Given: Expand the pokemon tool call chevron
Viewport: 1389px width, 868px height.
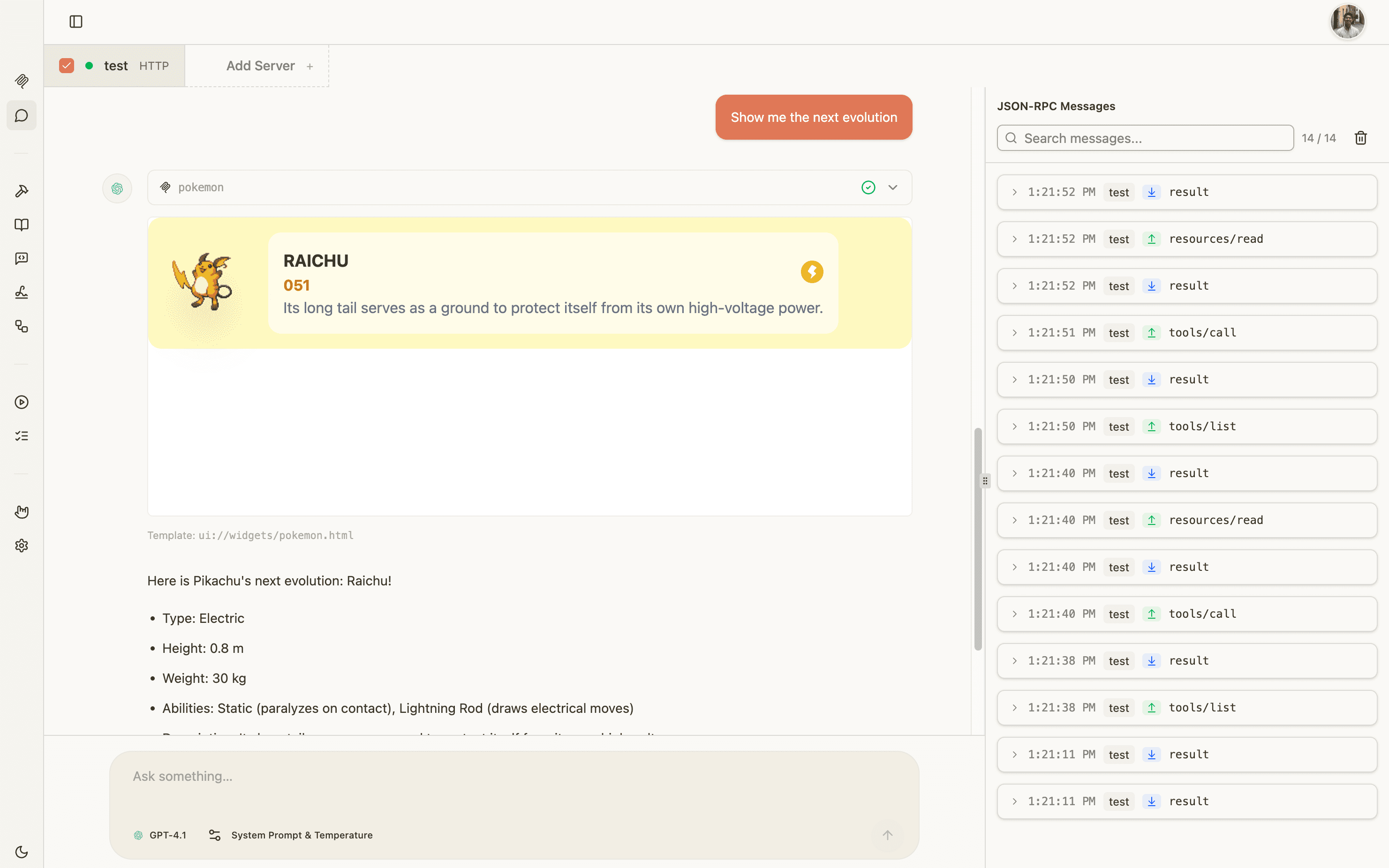Looking at the screenshot, I should pyautogui.click(x=893, y=188).
